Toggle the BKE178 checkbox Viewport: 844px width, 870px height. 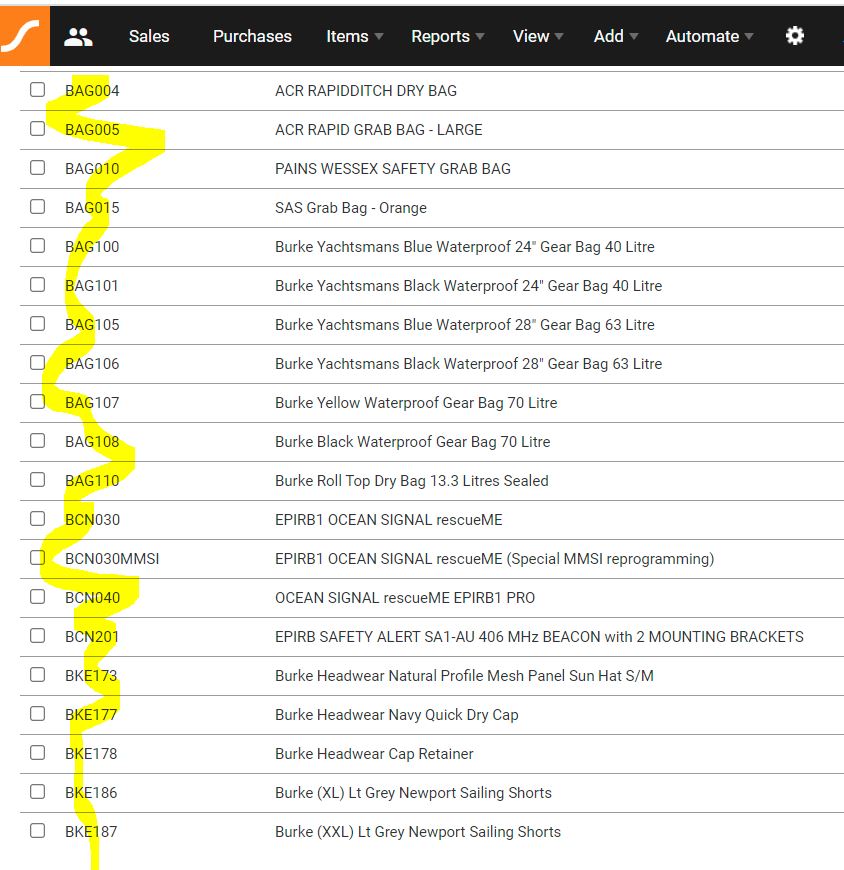pos(38,752)
